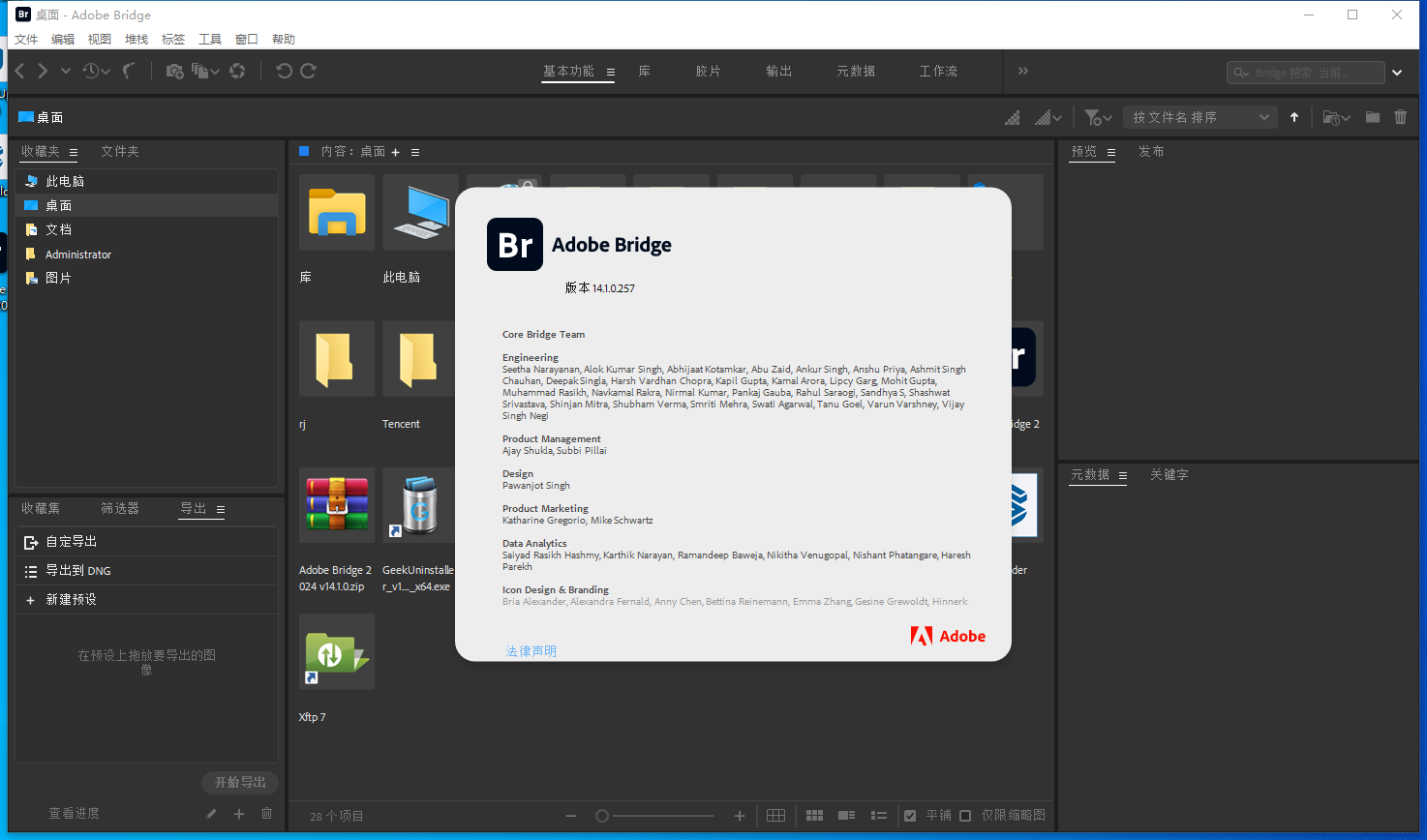
Task: Click the Rotate Left icon in the toolbar
Action: click(x=283, y=70)
